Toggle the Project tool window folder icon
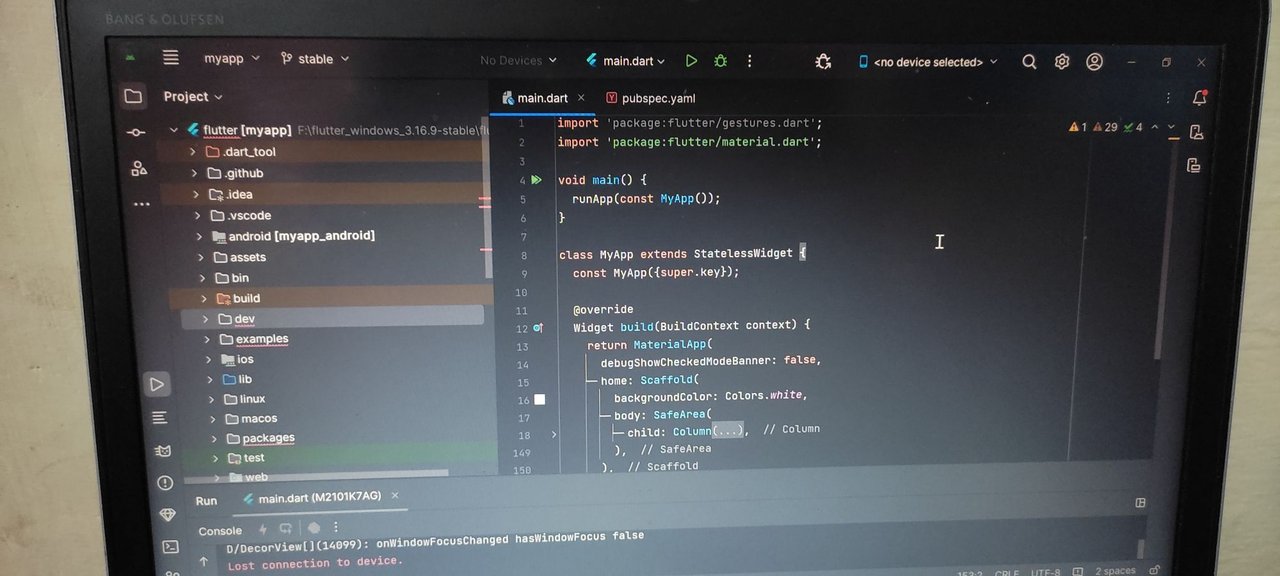This screenshot has width=1280, height=576. coord(133,96)
